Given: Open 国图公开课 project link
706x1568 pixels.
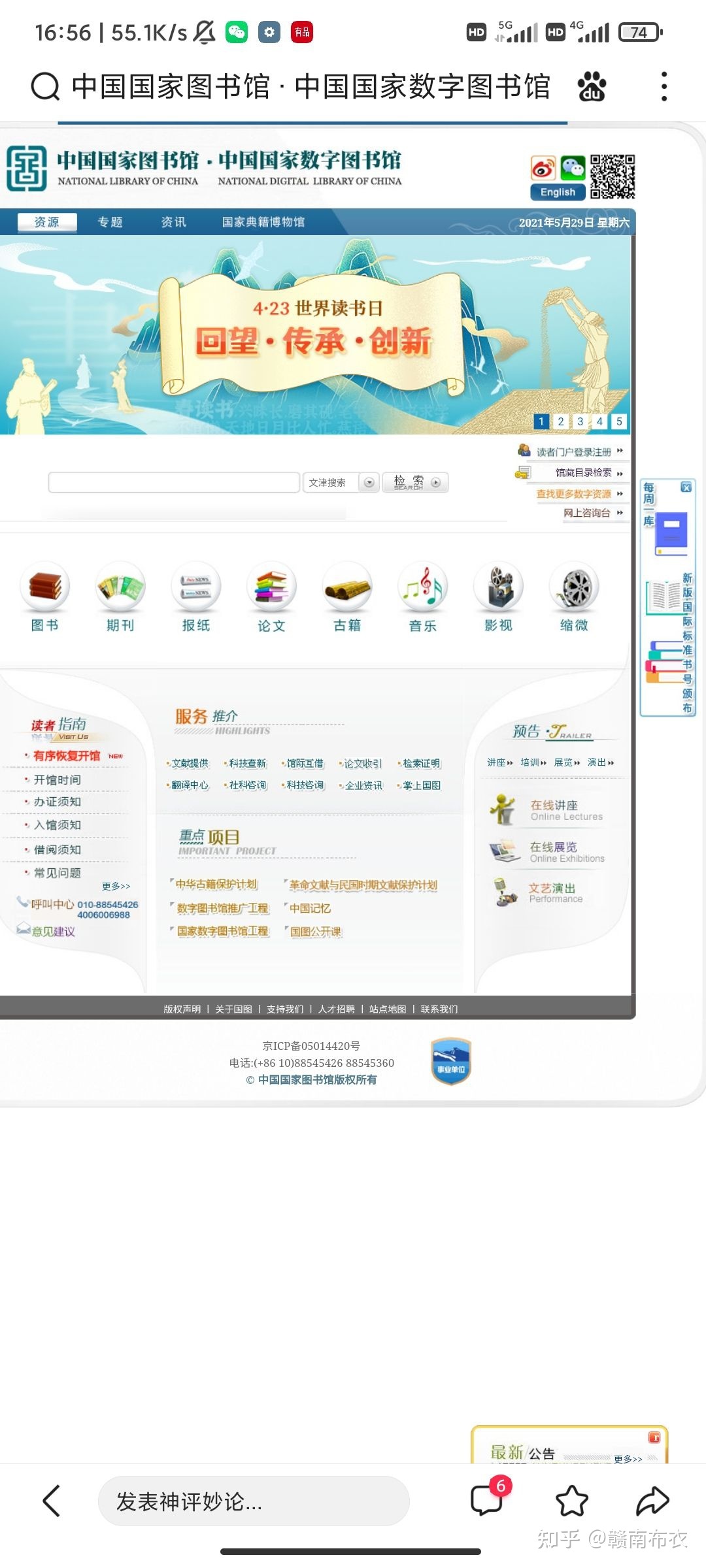Looking at the screenshot, I should click(x=316, y=932).
